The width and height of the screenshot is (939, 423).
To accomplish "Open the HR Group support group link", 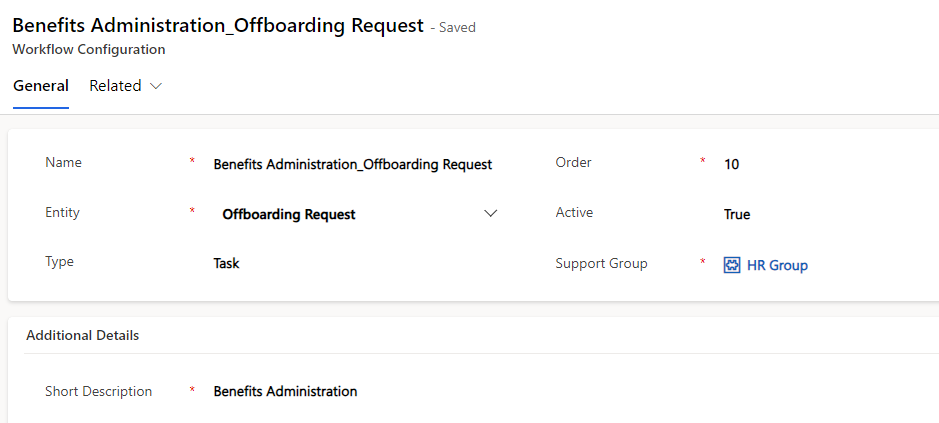I will (x=777, y=265).
